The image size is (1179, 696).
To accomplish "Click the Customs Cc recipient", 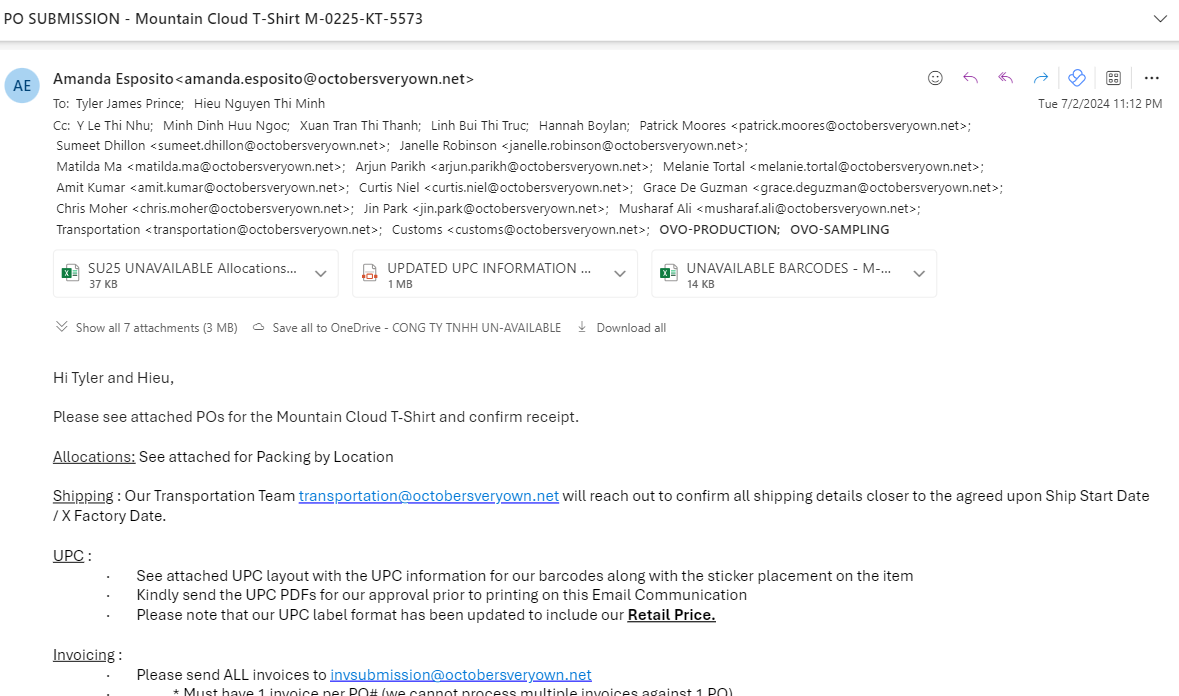I will pyautogui.click(x=520, y=230).
